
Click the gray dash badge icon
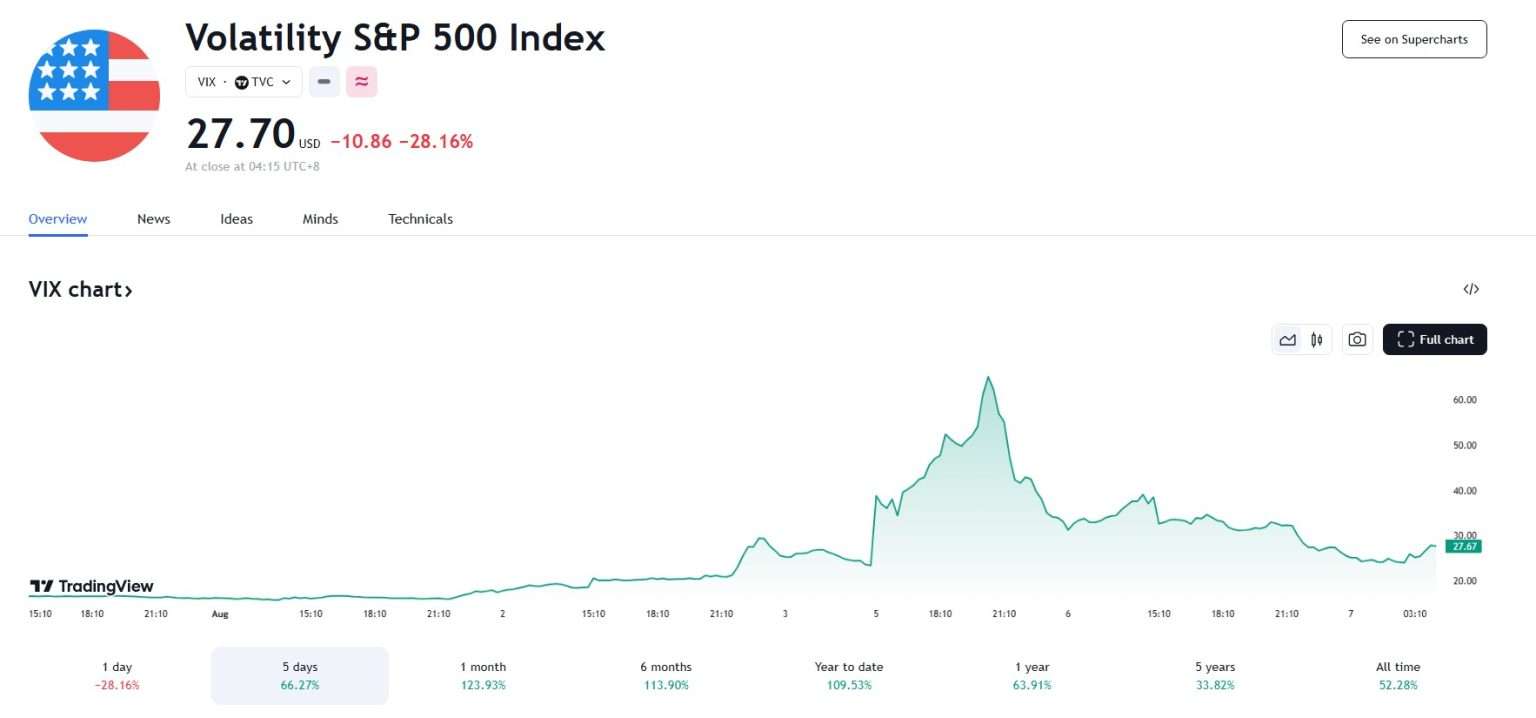tap(324, 82)
